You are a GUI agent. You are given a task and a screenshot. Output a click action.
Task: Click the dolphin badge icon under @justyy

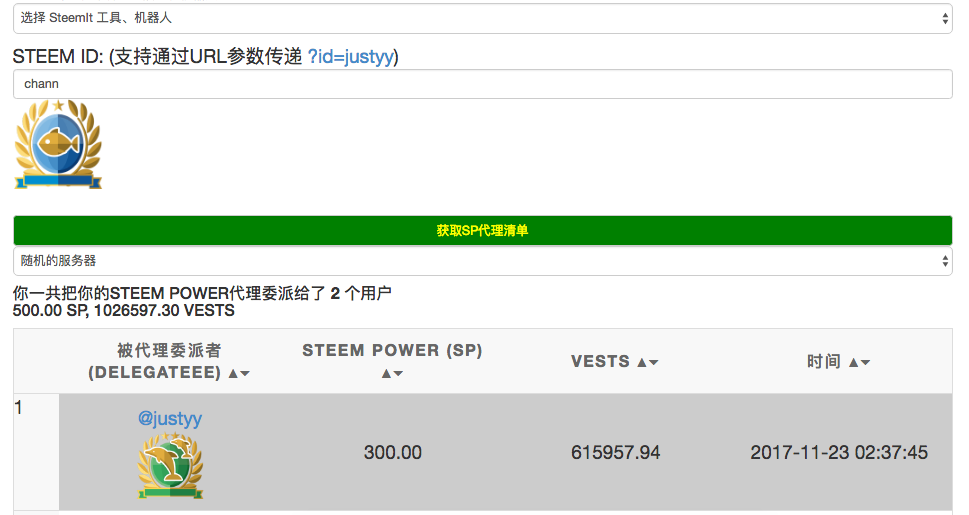pyautogui.click(x=170, y=466)
